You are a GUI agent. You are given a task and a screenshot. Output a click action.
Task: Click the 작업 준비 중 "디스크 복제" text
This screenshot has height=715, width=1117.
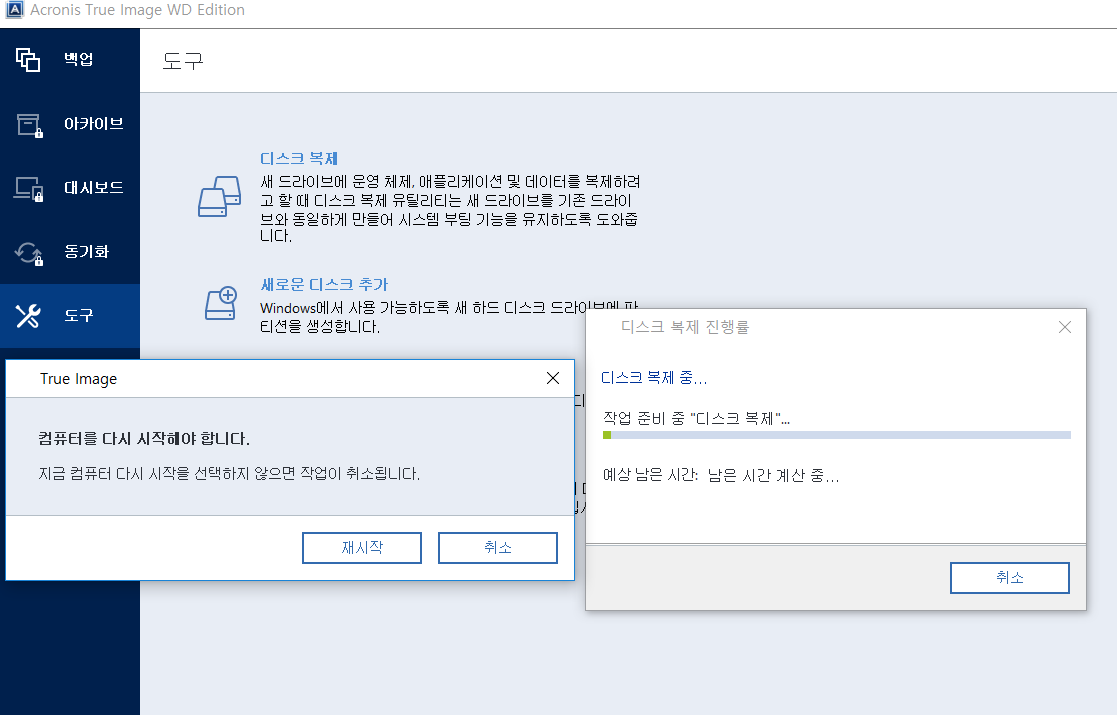(x=696, y=418)
